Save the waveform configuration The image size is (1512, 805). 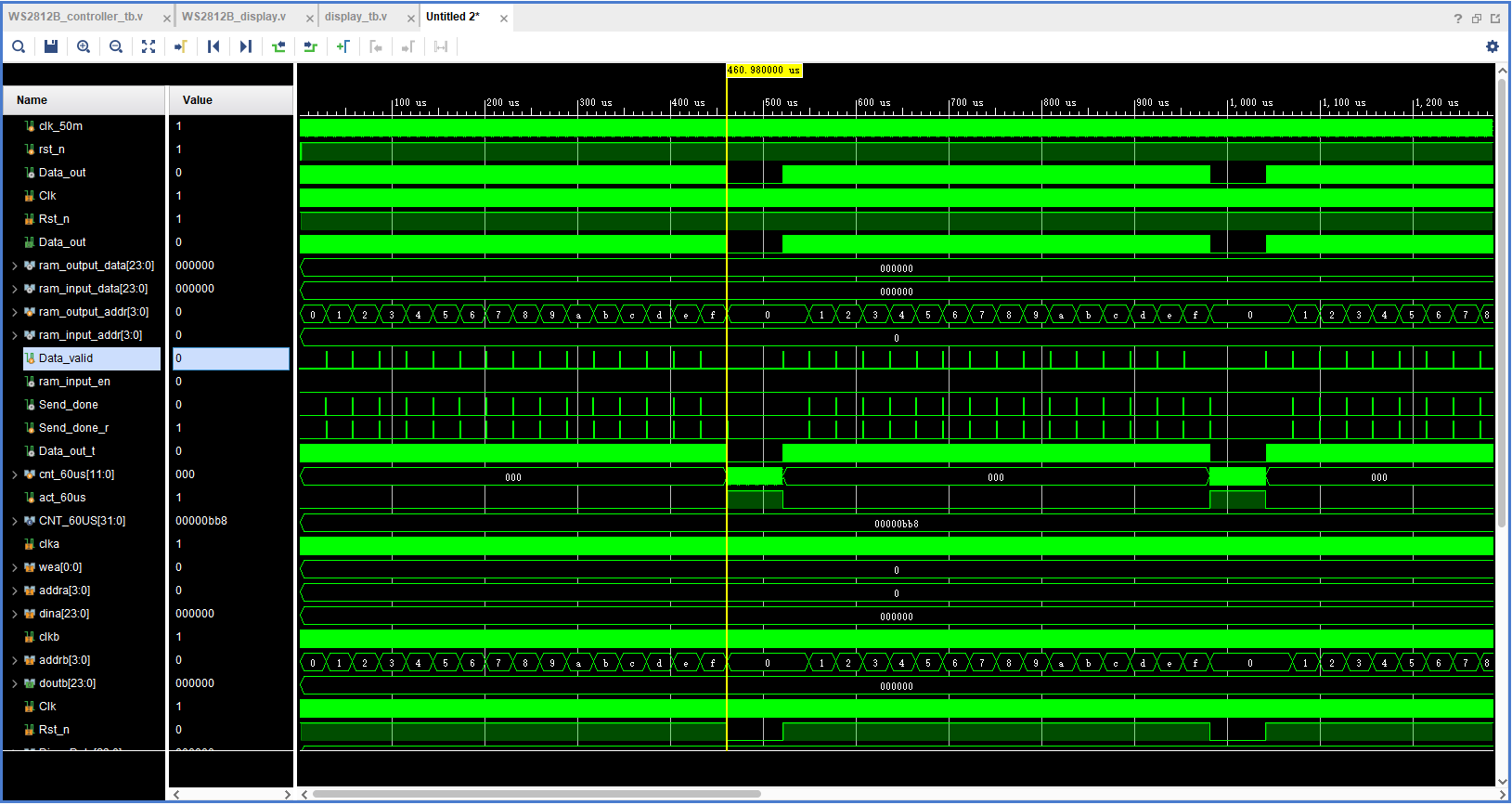[51, 46]
